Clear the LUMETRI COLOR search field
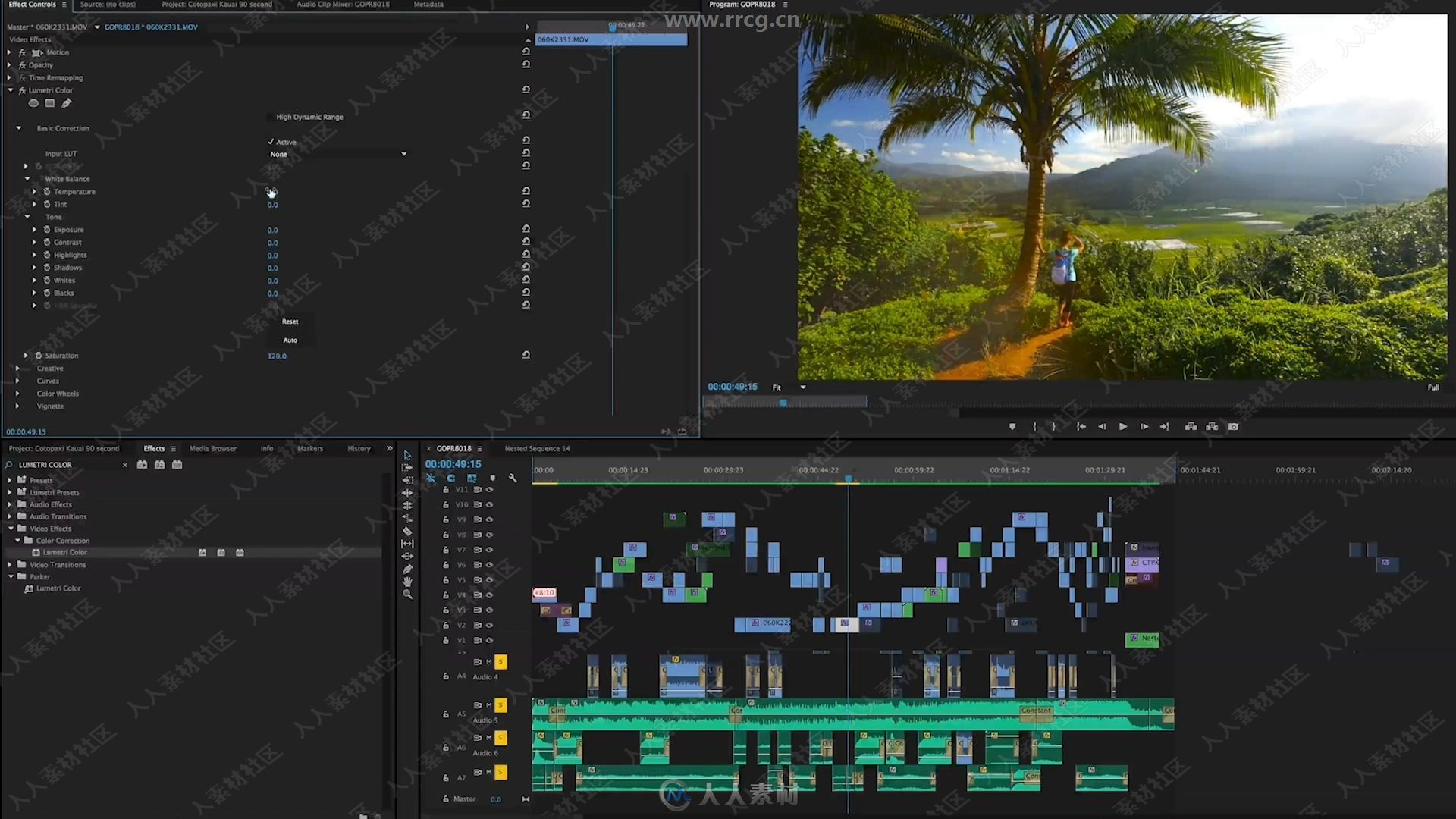The width and height of the screenshot is (1456, 819). [125, 465]
